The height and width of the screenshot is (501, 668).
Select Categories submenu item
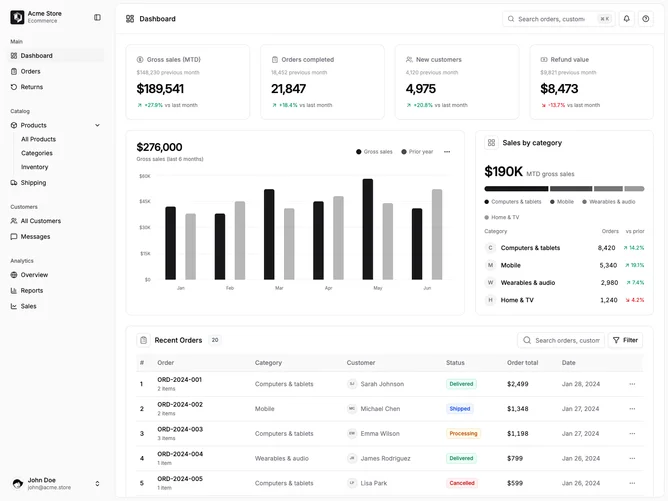[37, 153]
